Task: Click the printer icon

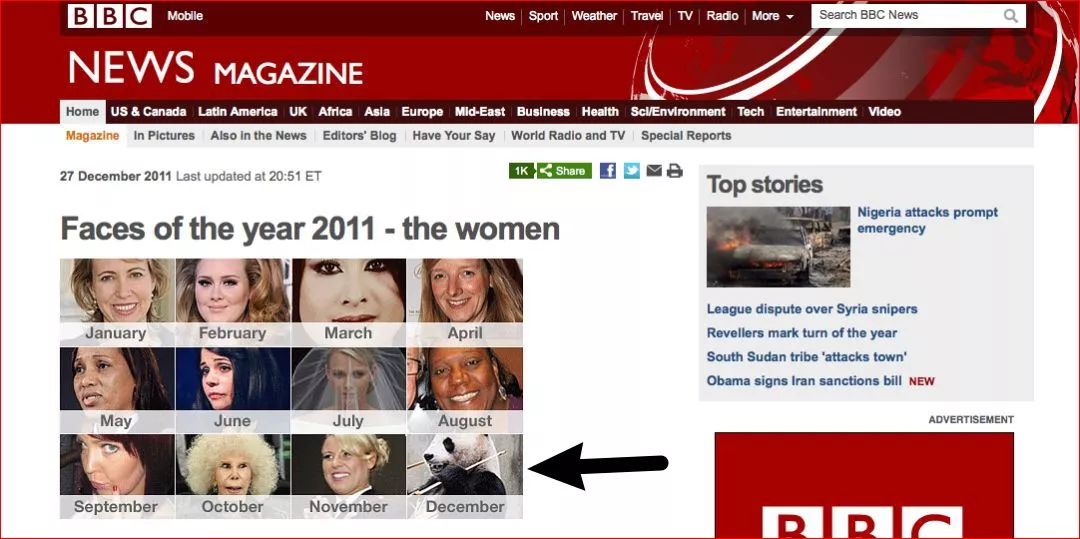Action: click(x=675, y=171)
